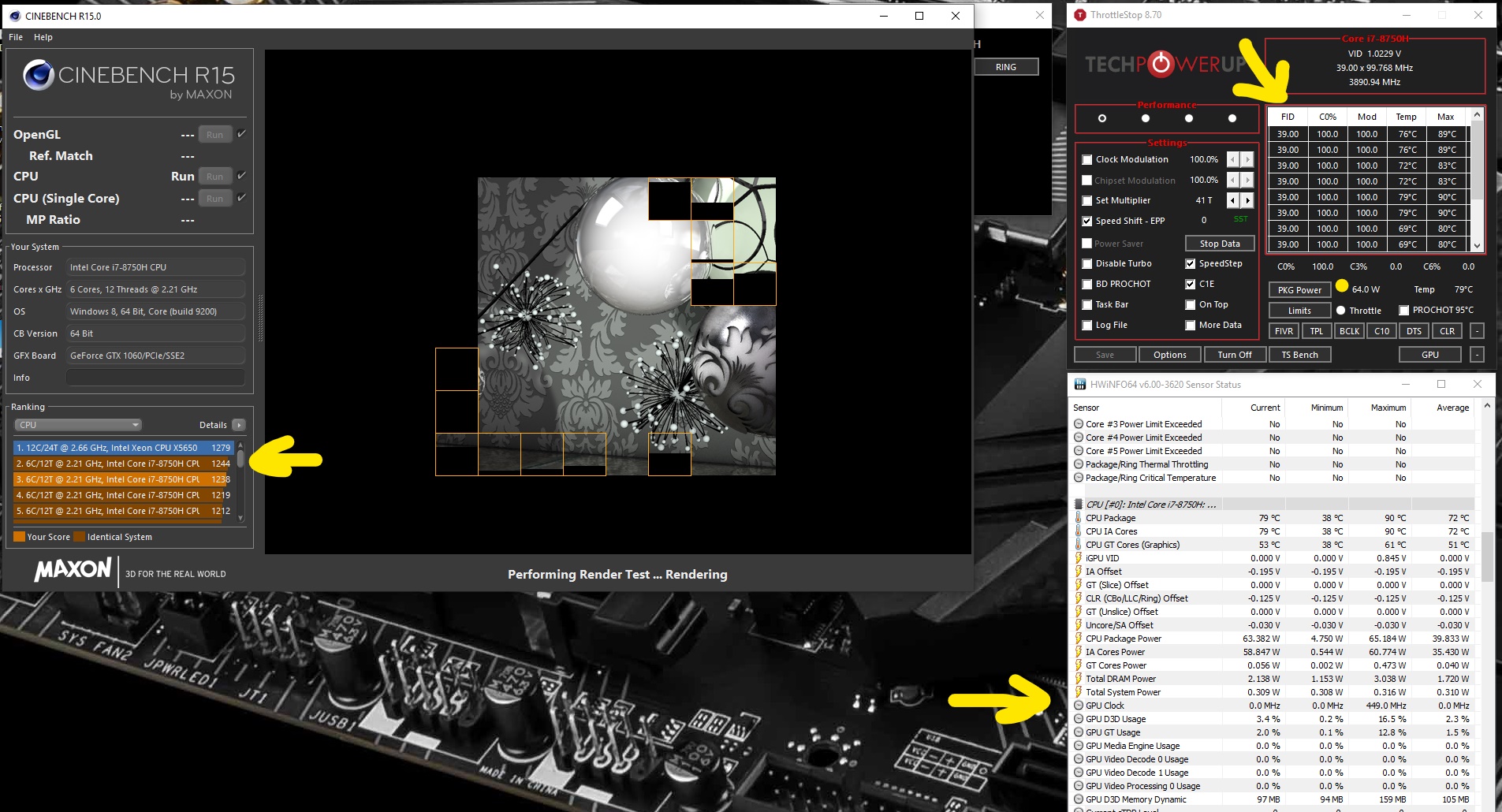Increase Clock Modulation with right arrow
This screenshot has width=1502, height=812.
tap(1247, 159)
